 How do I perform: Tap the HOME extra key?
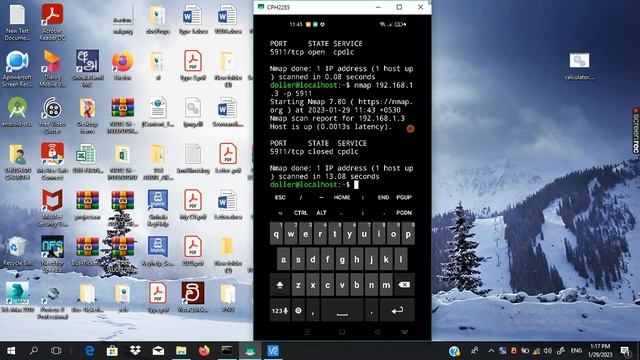point(342,198)
